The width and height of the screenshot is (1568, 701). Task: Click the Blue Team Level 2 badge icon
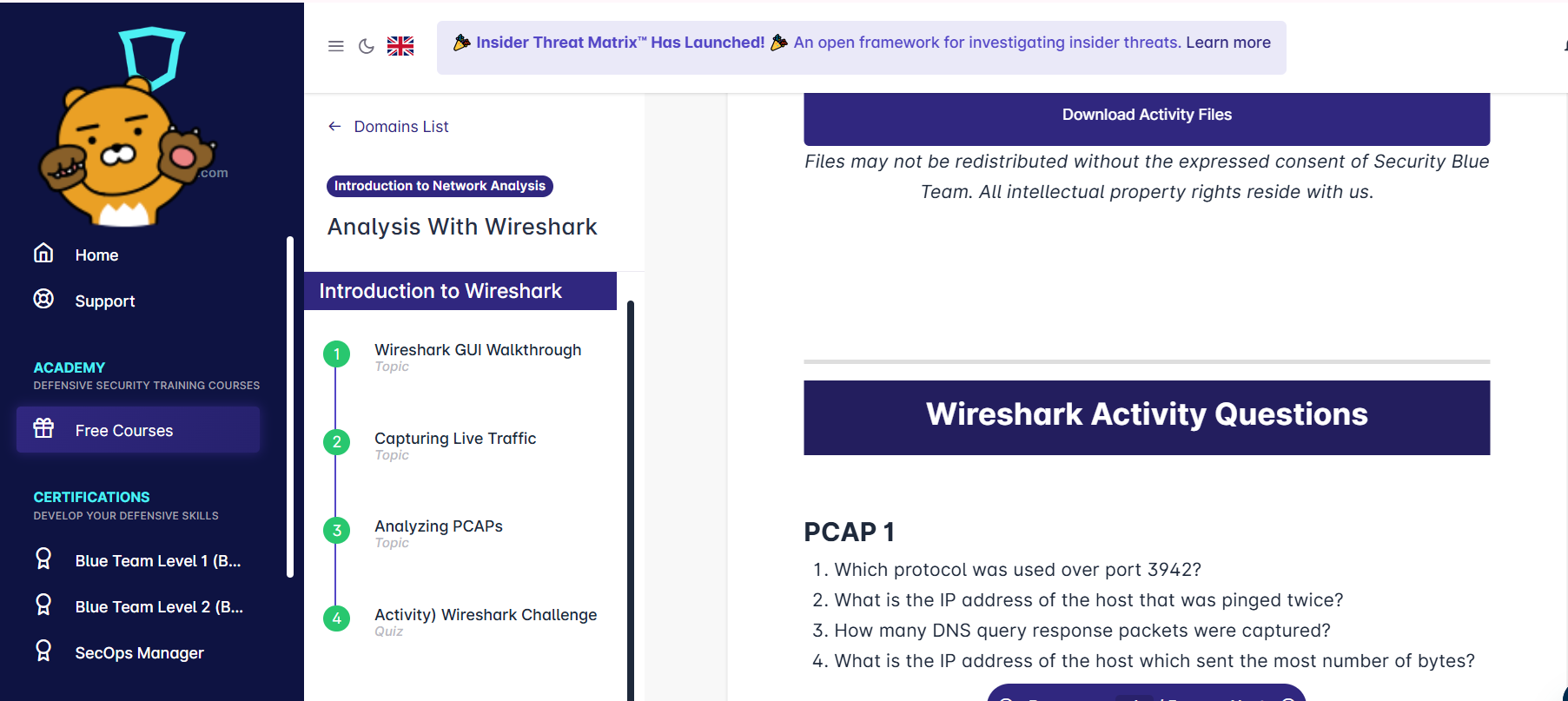pyautogui.click(x=43, y=605)
